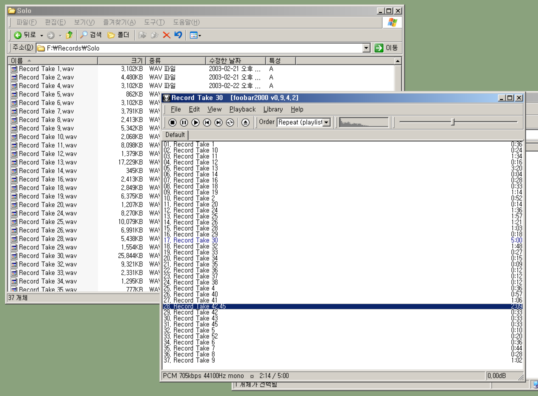The width and height of the screenshot is (538, 396).
Task: Click the Back button in Explorer
Action: [25, 35]
